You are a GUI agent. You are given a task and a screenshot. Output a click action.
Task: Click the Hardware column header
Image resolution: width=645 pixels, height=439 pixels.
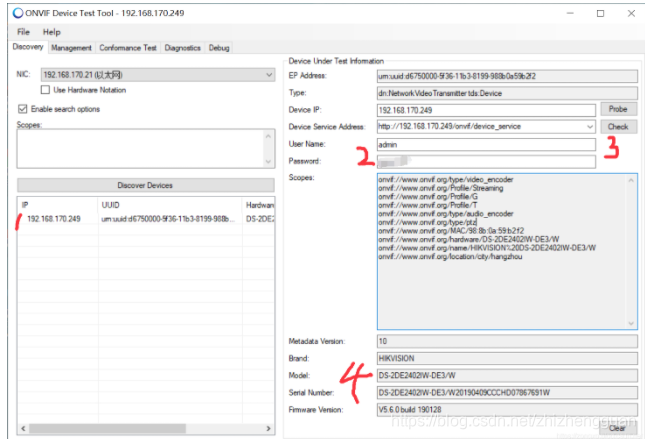point(259,205)
